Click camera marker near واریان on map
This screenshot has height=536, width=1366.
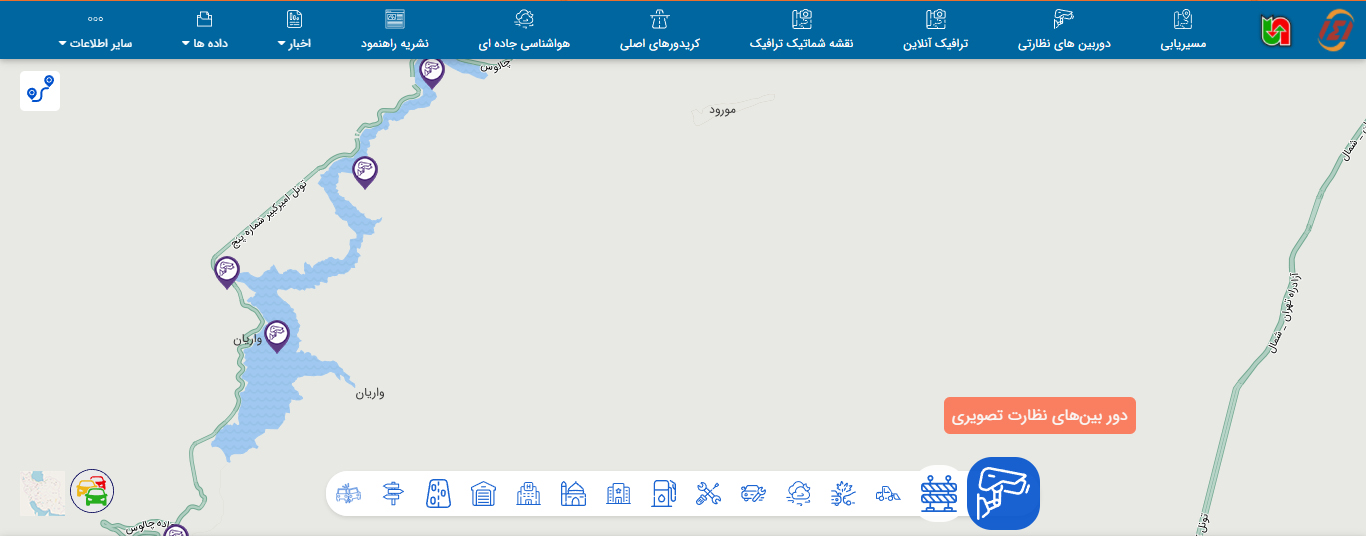pos(277,334)
